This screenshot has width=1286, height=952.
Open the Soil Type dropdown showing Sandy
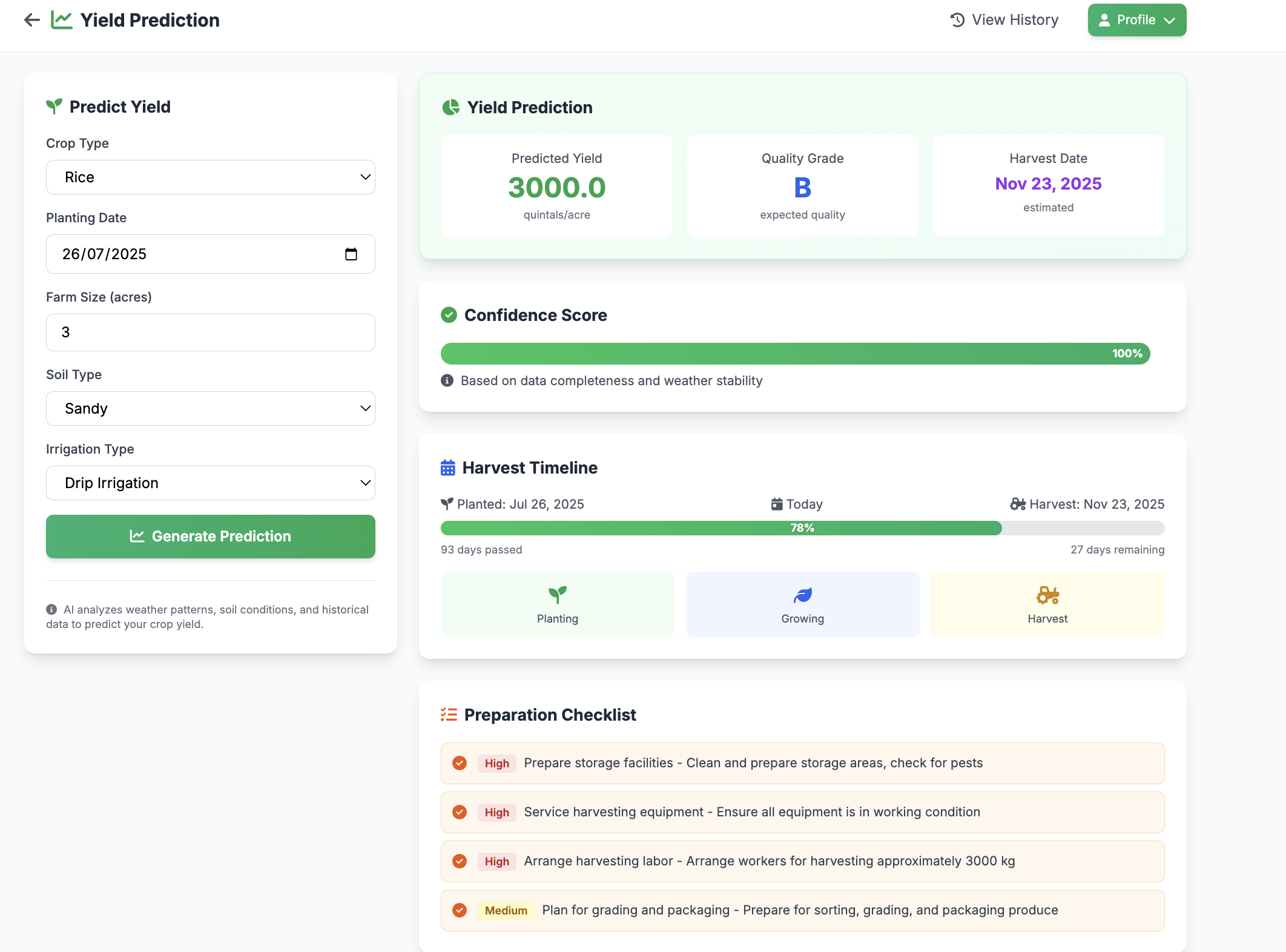210,409
